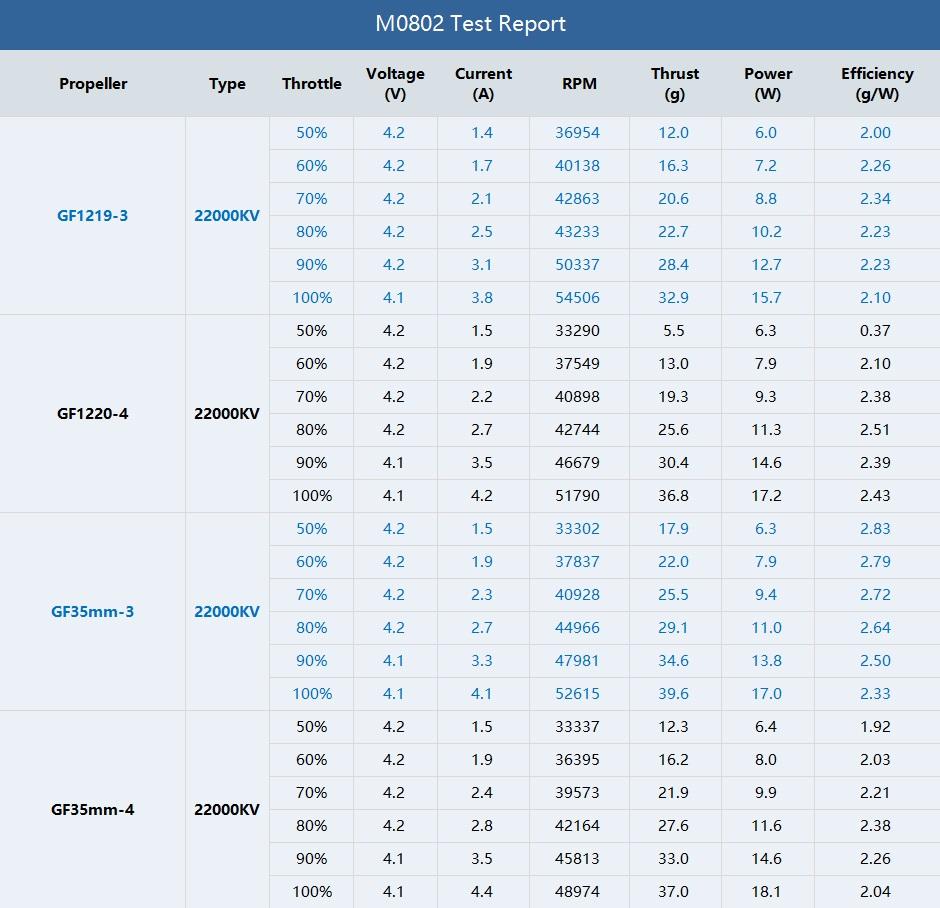The width and height of the screenshot is (940, 908).
Task: Select the Propeller column header
Action: point(93,84)
